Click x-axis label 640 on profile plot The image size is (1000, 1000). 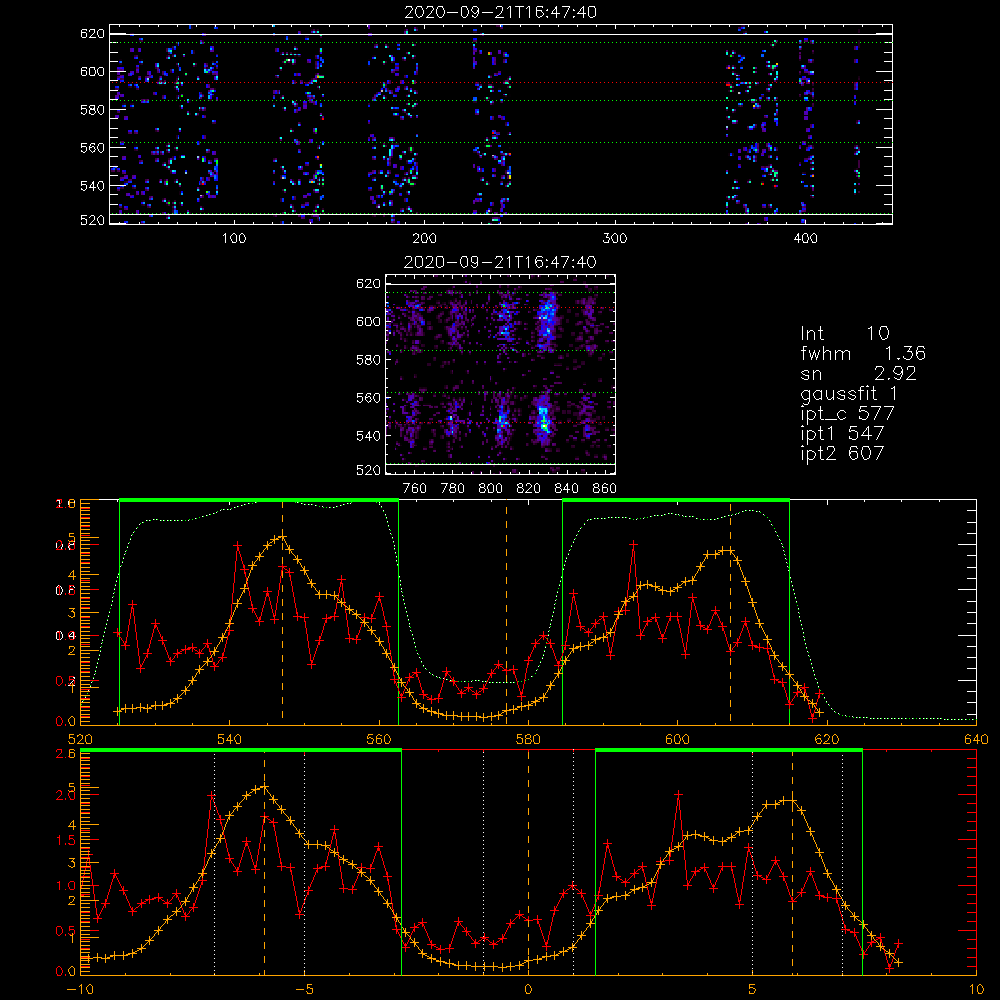(x=976, y=739)
